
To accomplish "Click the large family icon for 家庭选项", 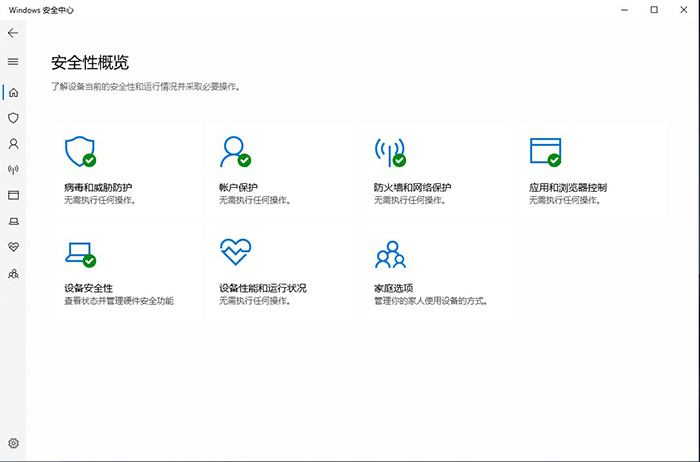I will pos(391,254).
